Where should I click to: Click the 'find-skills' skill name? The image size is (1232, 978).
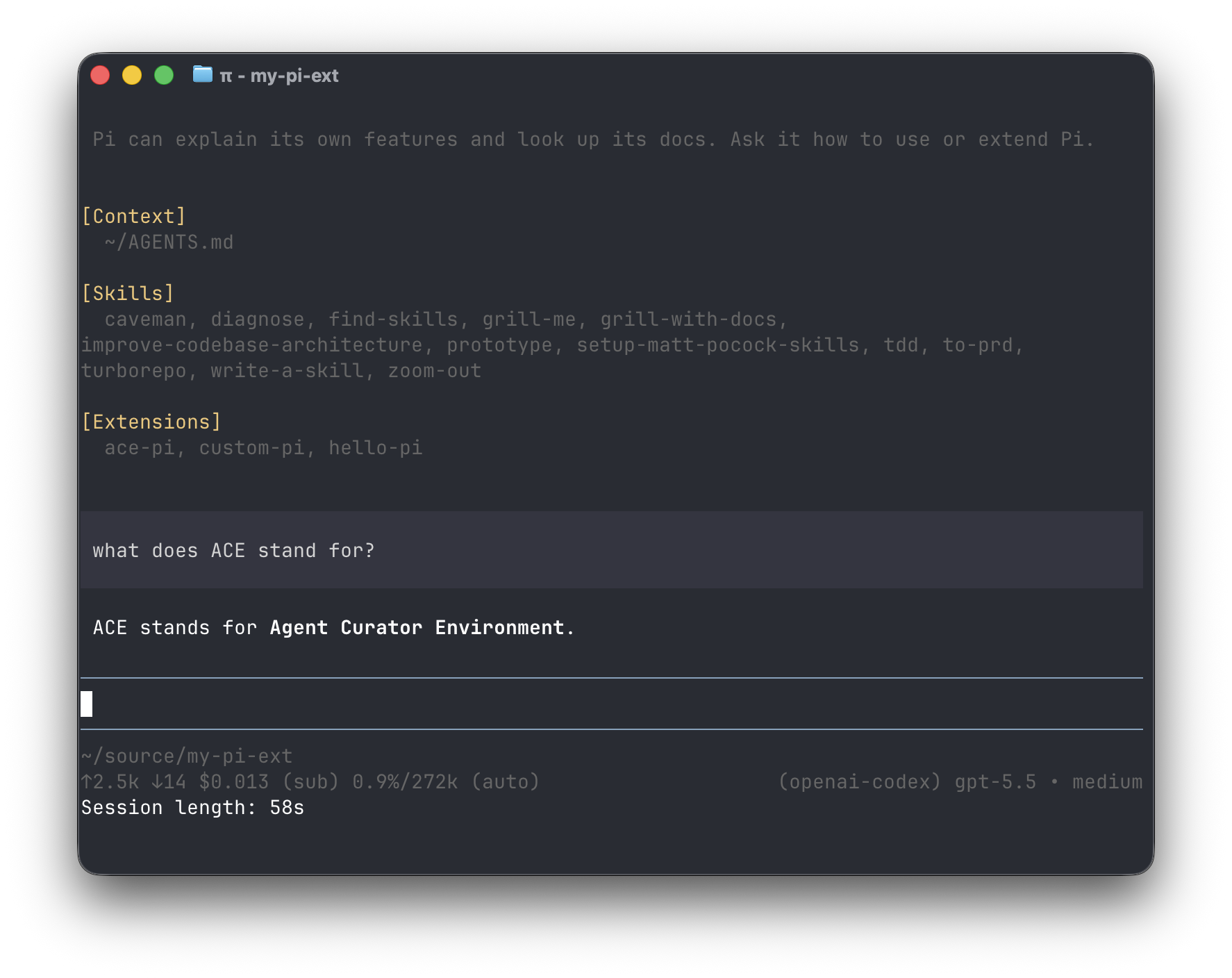click(393, 320)
